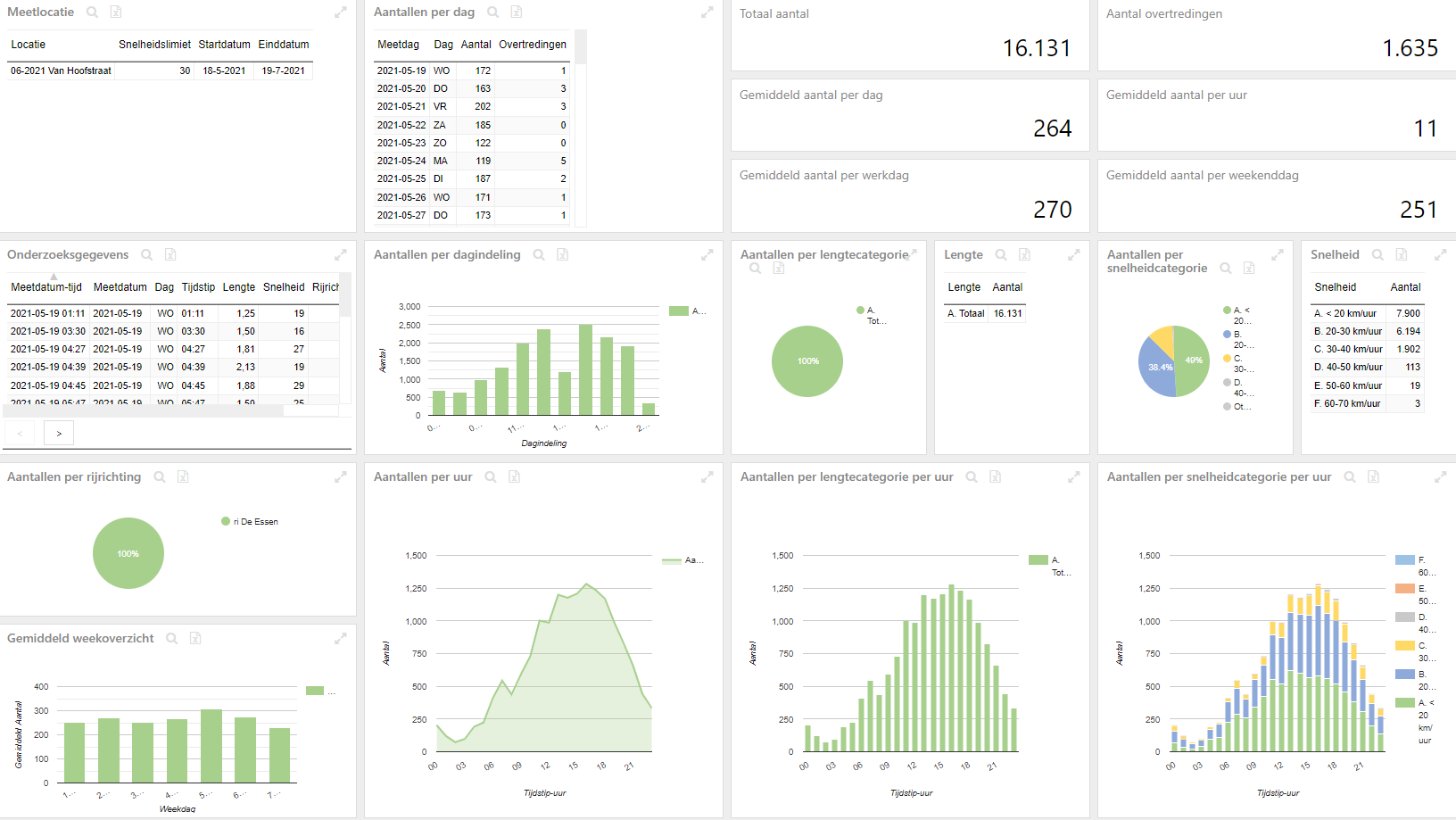Export Aantallen per snelheidcategorie per uur data
Viewport: 1456px width, 820px height.
1374,477
